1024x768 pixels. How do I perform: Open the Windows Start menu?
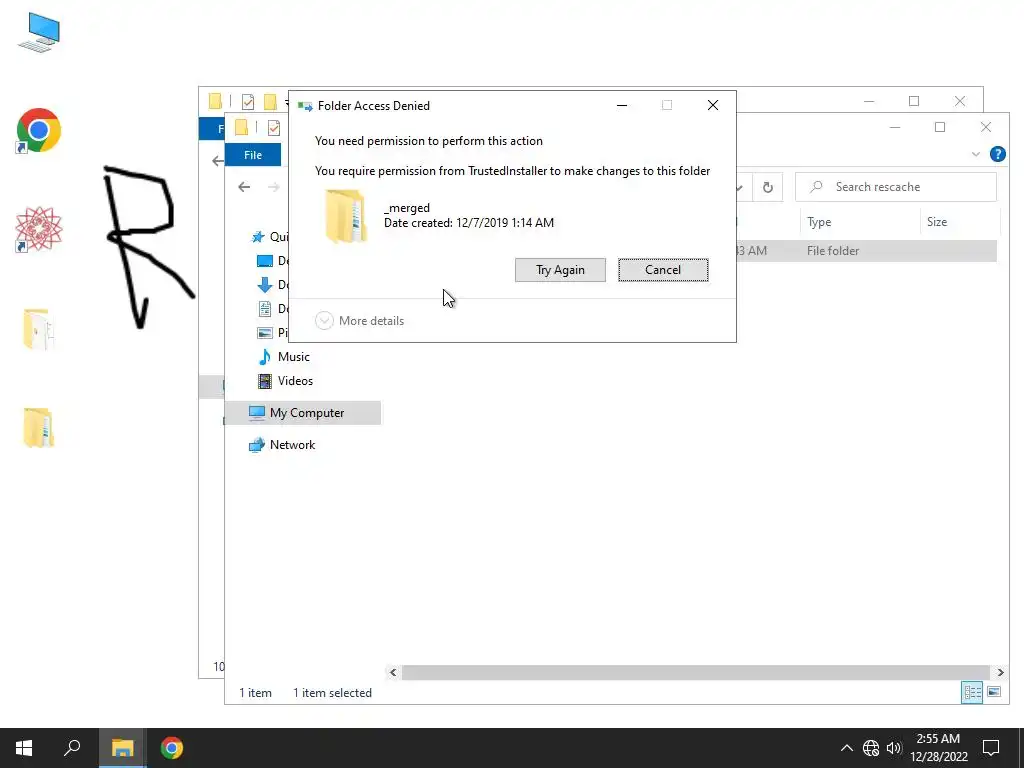pyautogui.click(x=24, y=748)
